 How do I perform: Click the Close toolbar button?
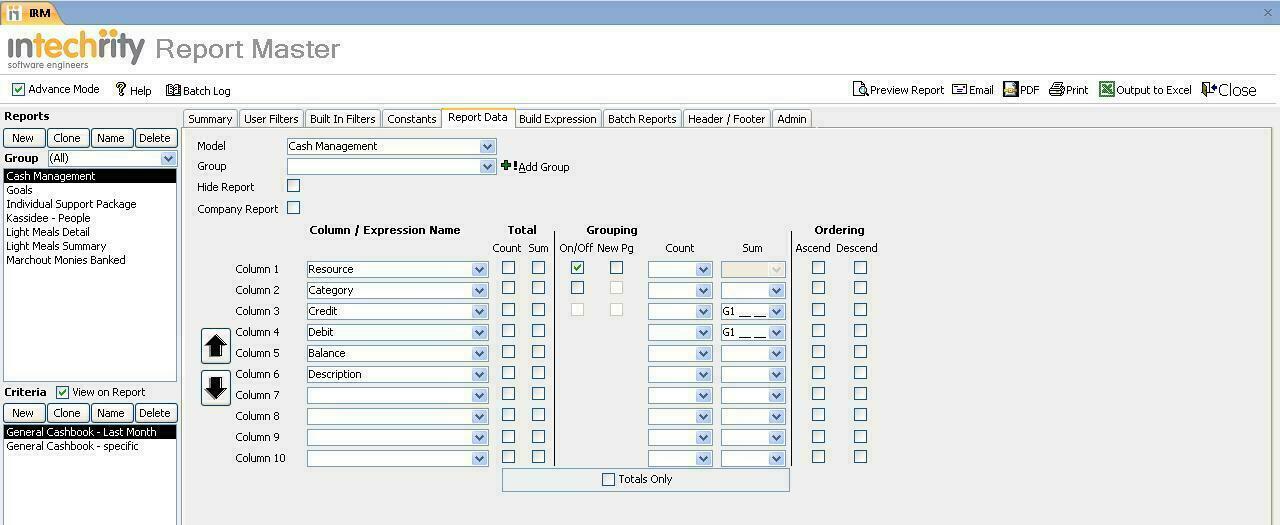point(1229,89)
